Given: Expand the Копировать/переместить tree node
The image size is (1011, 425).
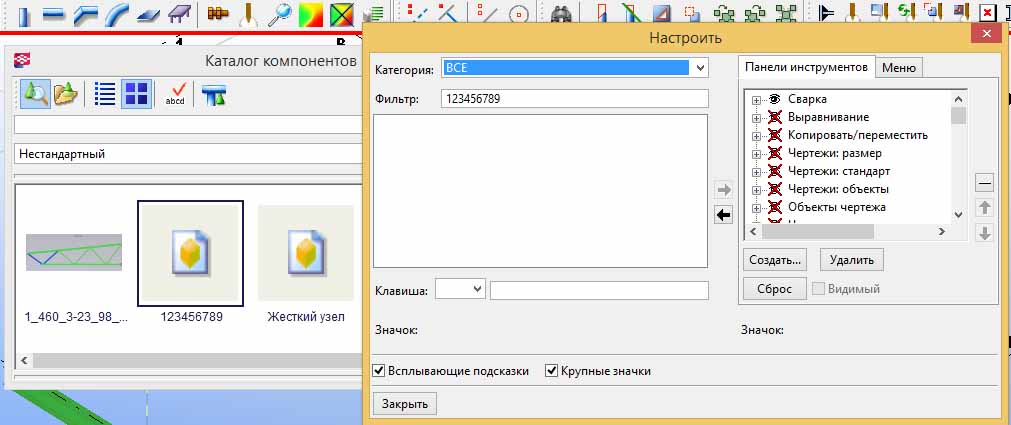Looking at the screenshot, I should [756, 136].
